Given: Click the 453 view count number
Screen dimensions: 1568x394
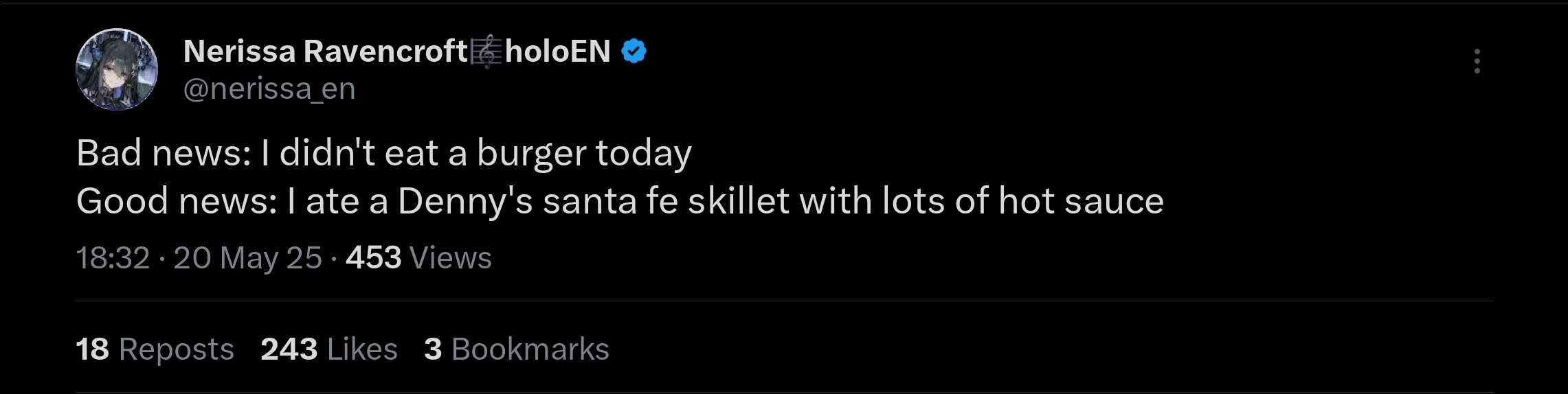Looking at the screenshot, I should [x=373, y=258].
